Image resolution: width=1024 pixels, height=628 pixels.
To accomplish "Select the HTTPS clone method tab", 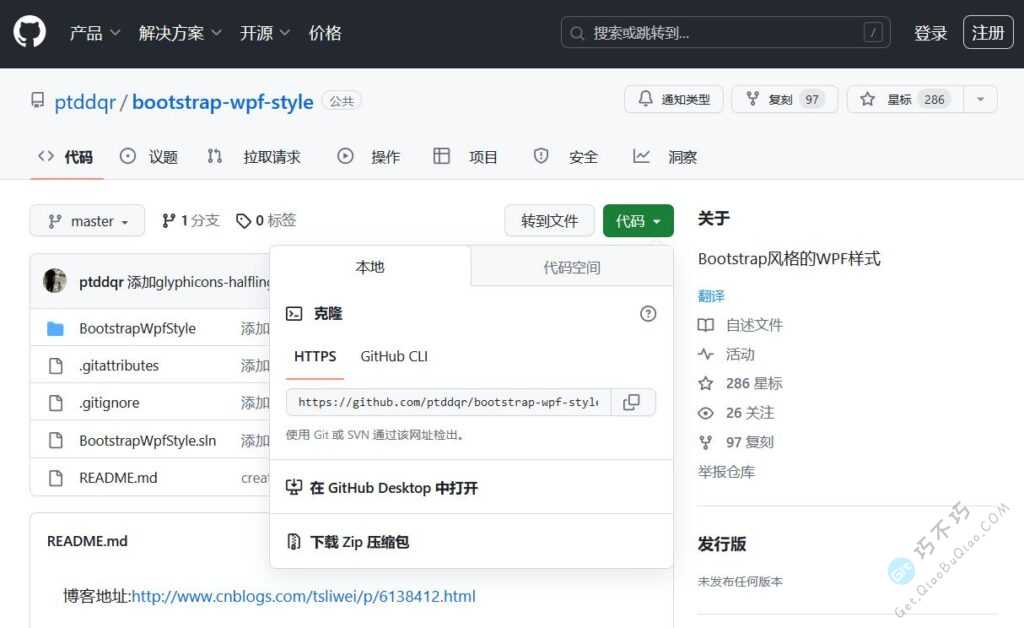I will pyautogui.click(x=315, y=356).
